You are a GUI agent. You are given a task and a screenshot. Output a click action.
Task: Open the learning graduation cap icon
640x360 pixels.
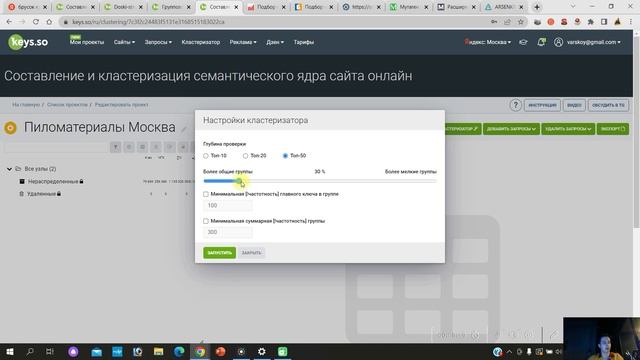tap(523, 42)
